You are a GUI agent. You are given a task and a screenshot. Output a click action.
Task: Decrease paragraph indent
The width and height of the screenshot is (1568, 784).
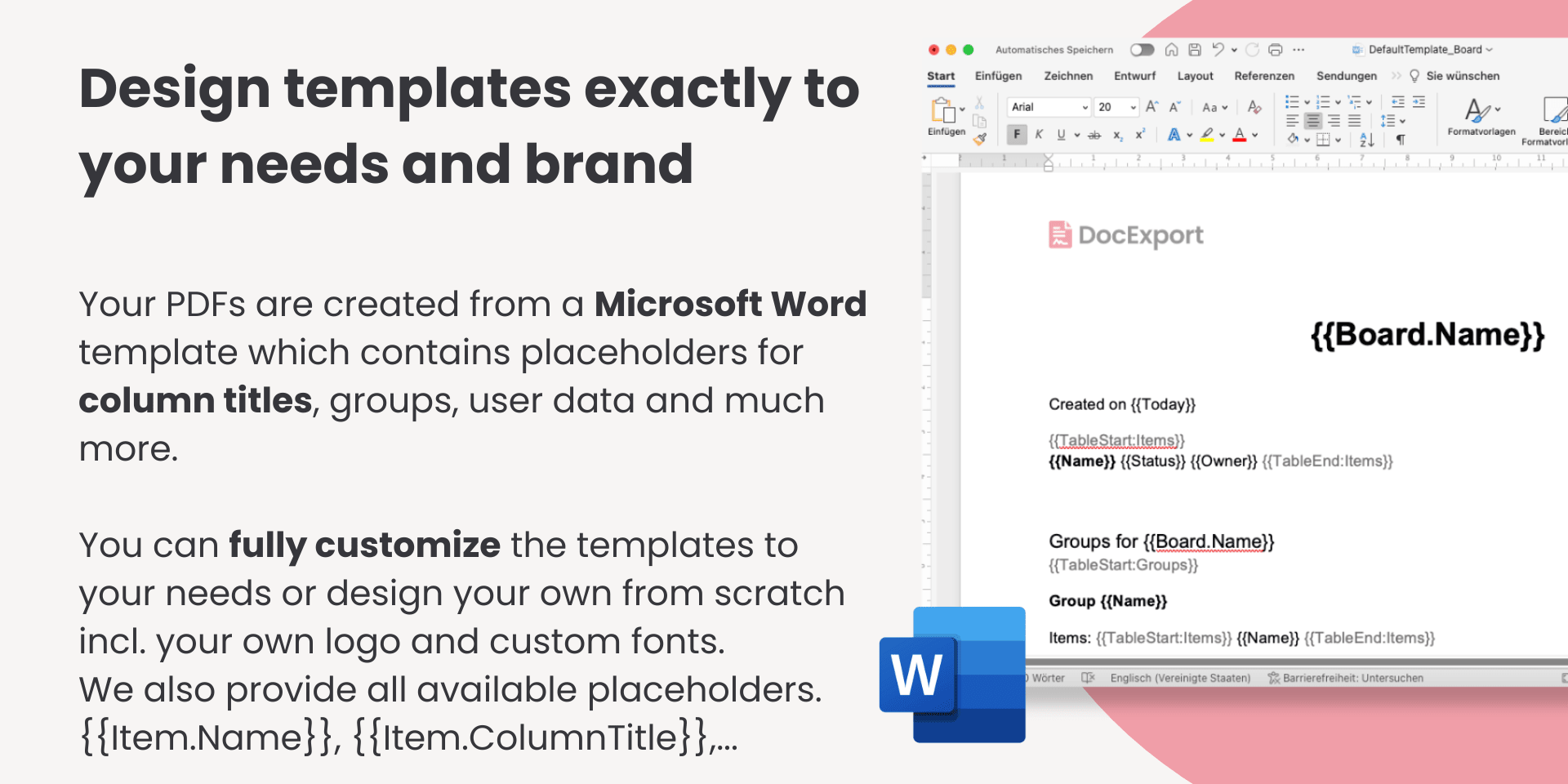click(1398, 101)
